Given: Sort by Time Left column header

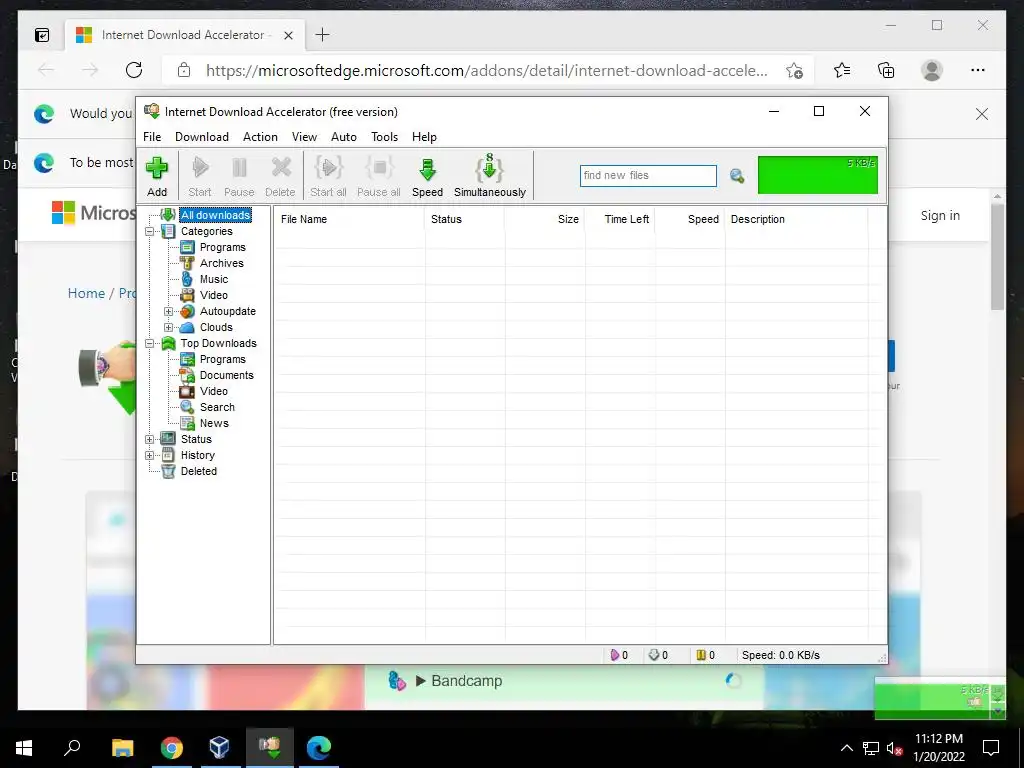Looking at the screenshot, I should 620,219.
